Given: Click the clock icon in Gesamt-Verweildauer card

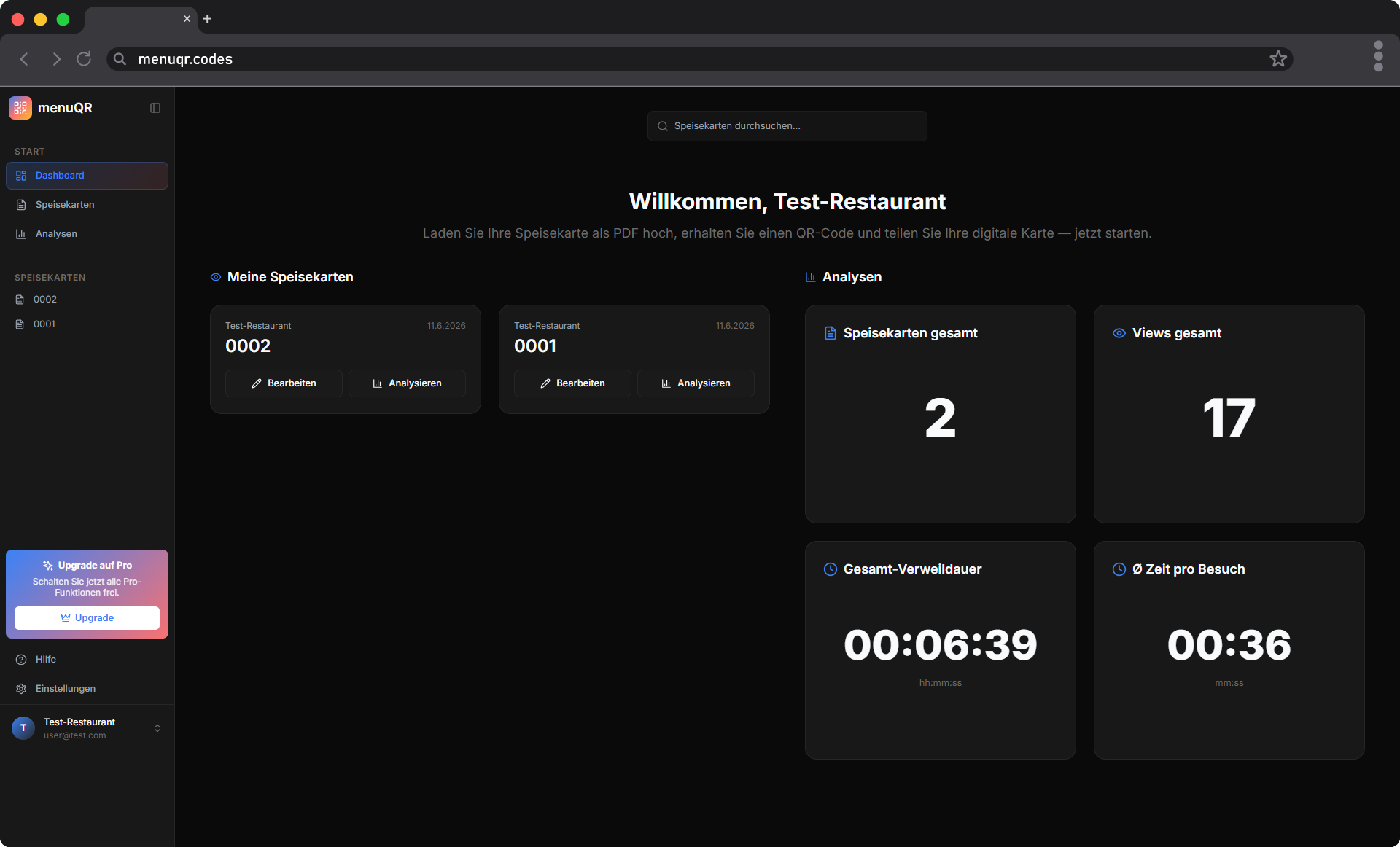Looking at the screenshot, I should point(831,569).
